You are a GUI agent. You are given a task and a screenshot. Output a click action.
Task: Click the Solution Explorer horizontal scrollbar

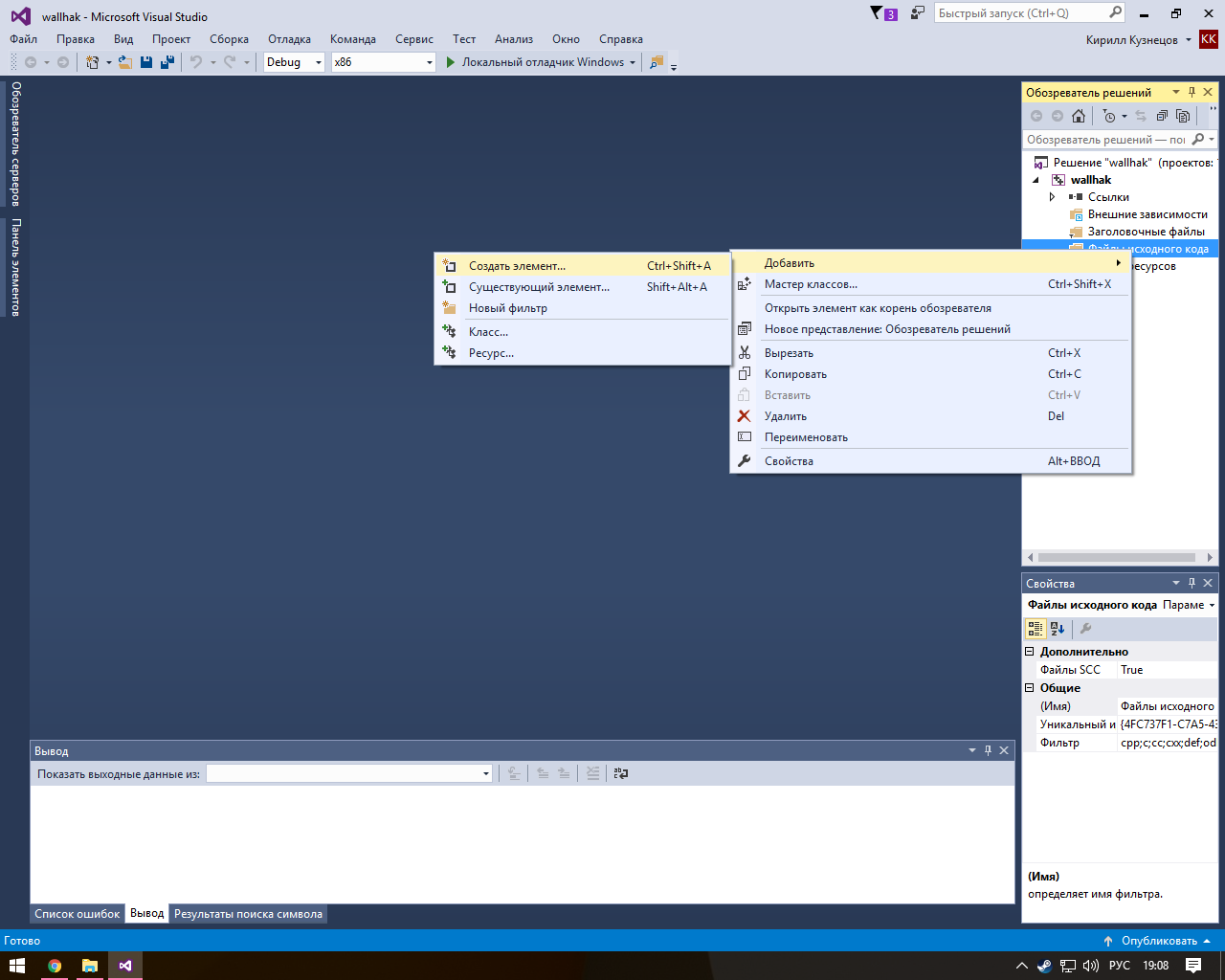1117,557
